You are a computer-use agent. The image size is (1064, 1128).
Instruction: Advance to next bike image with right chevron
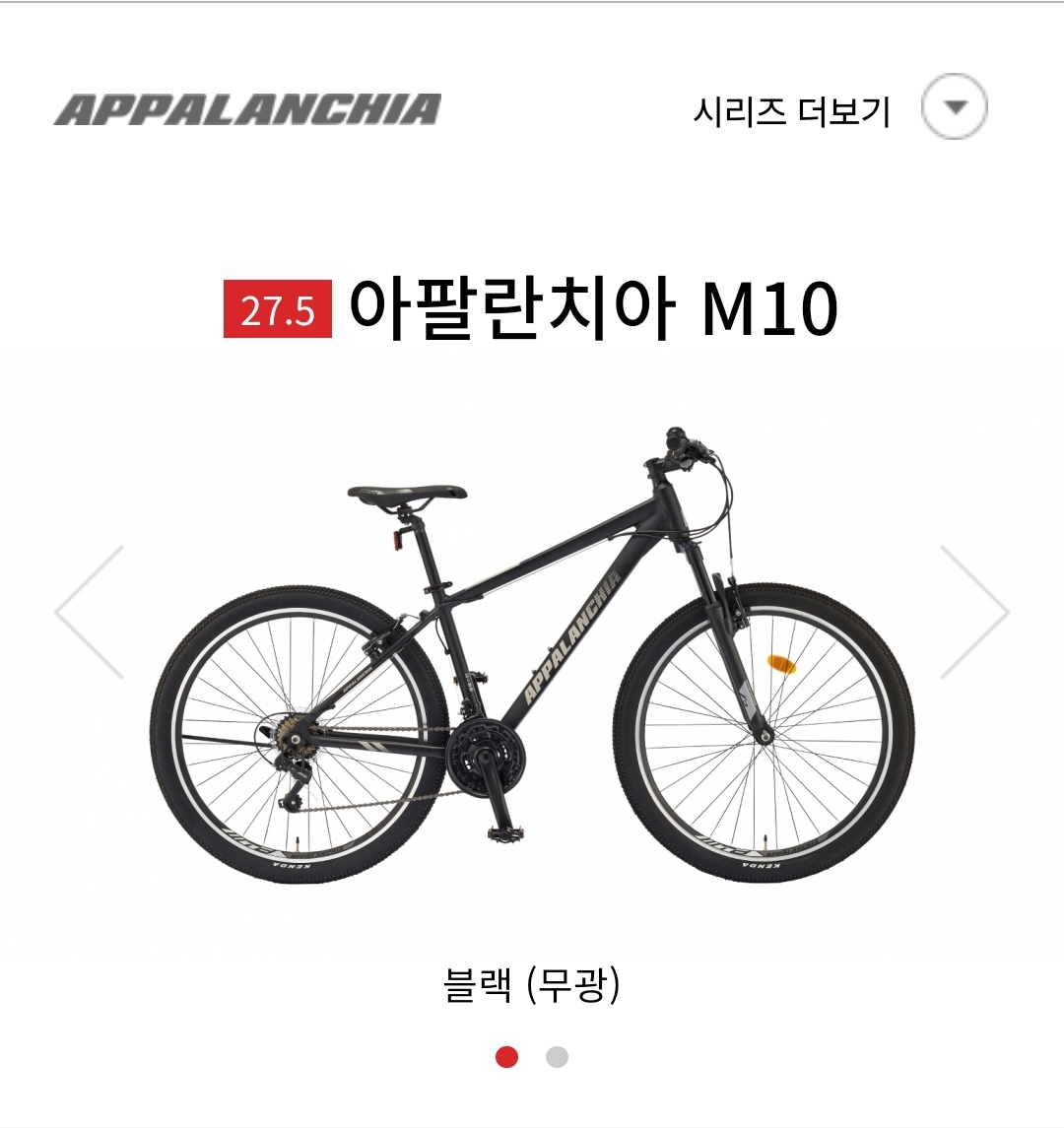pos(974,612)
